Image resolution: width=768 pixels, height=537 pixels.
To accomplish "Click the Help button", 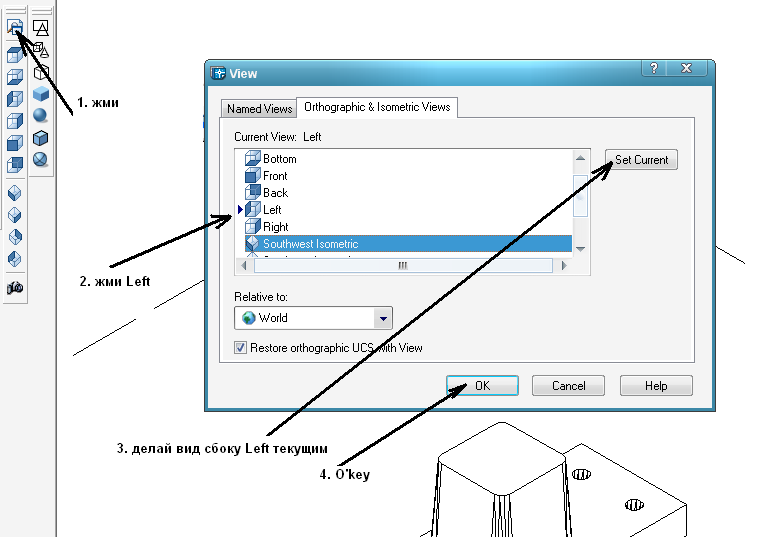I will coord(656,386).
